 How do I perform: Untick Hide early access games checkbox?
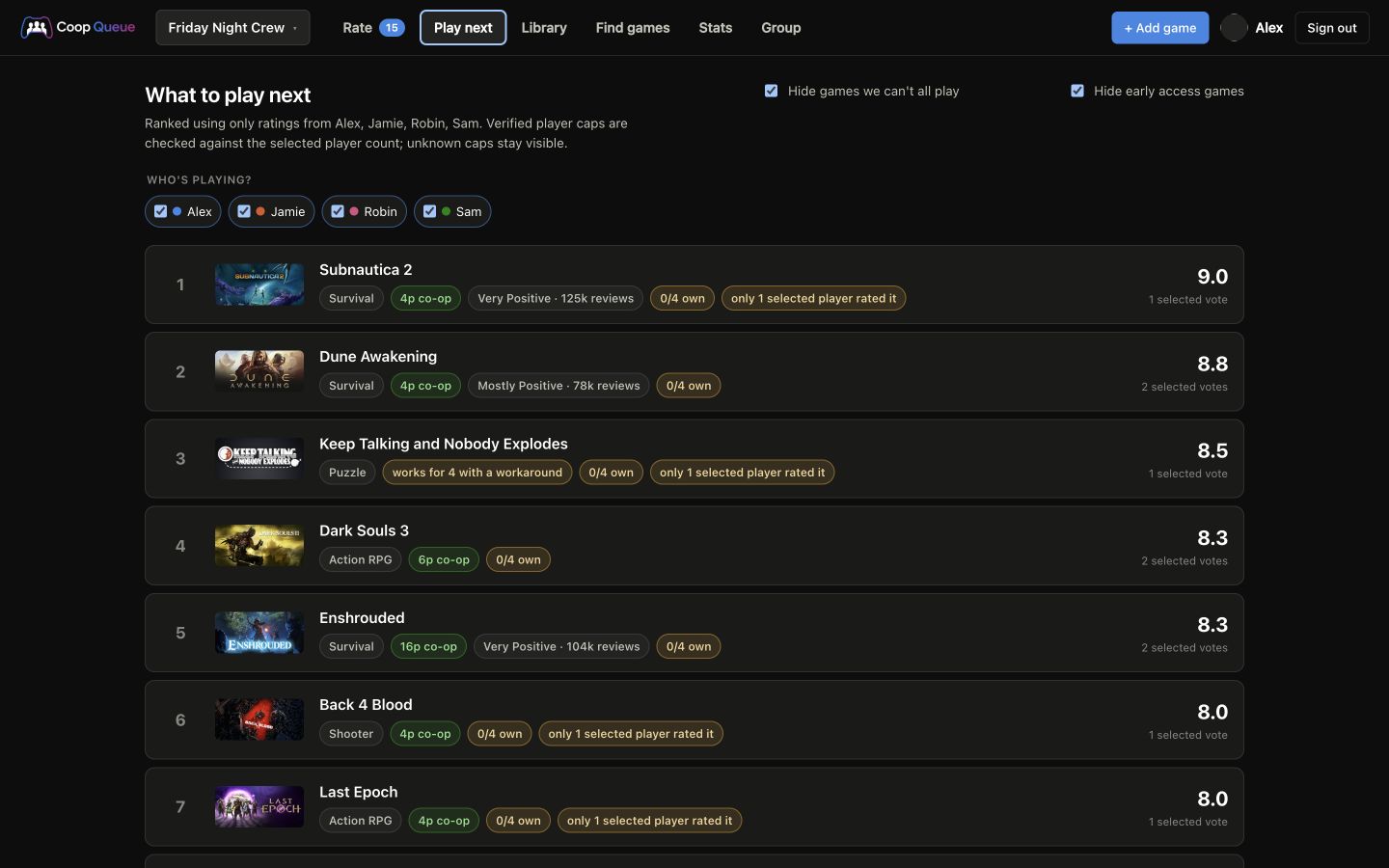(1077, 91)
